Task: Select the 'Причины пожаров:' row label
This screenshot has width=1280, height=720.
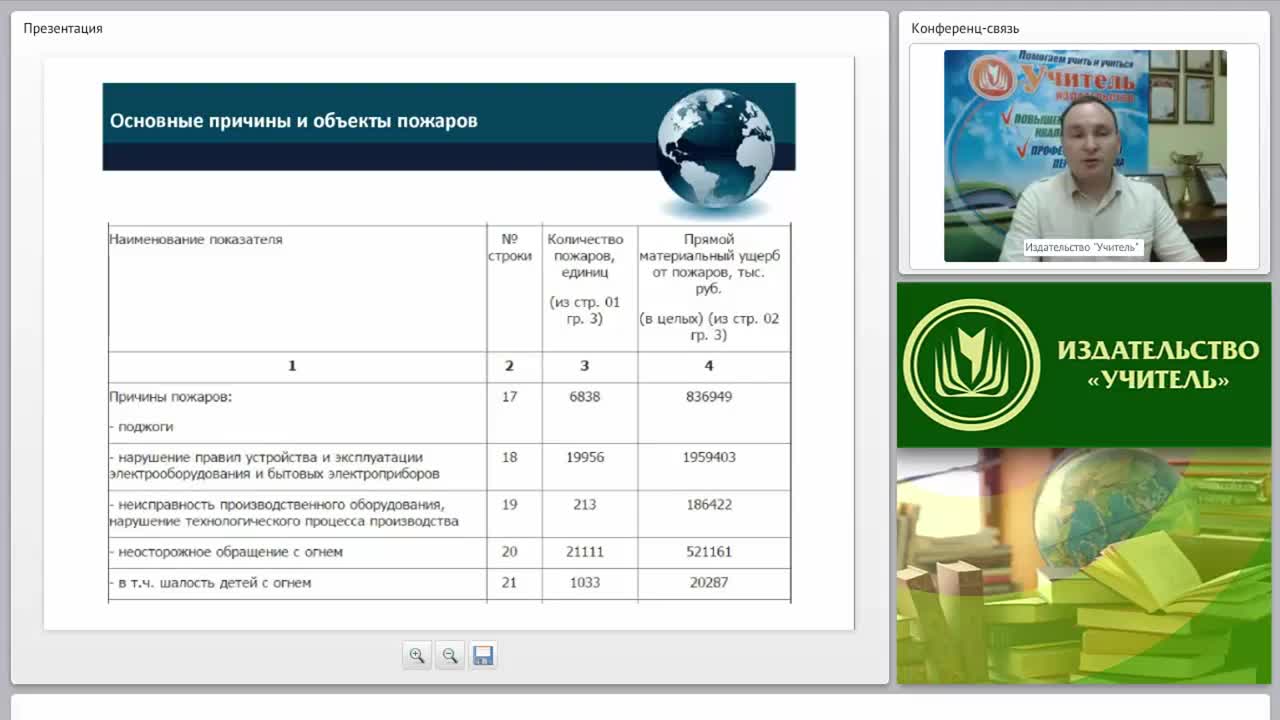Action: pyautogui.click(x=171, y=397)
